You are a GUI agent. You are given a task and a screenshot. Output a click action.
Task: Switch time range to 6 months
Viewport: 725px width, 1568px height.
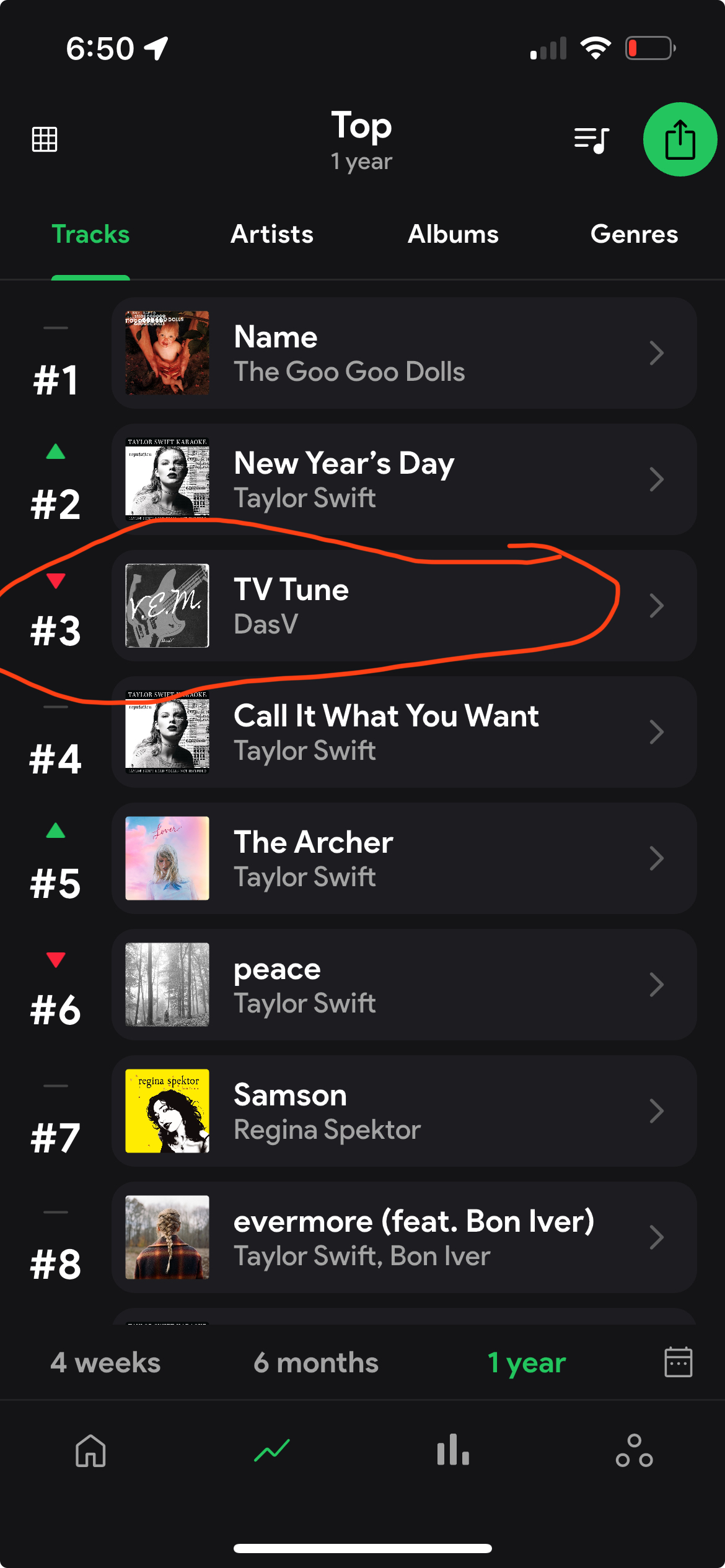pyautogui.click(x=316, y=1362)
